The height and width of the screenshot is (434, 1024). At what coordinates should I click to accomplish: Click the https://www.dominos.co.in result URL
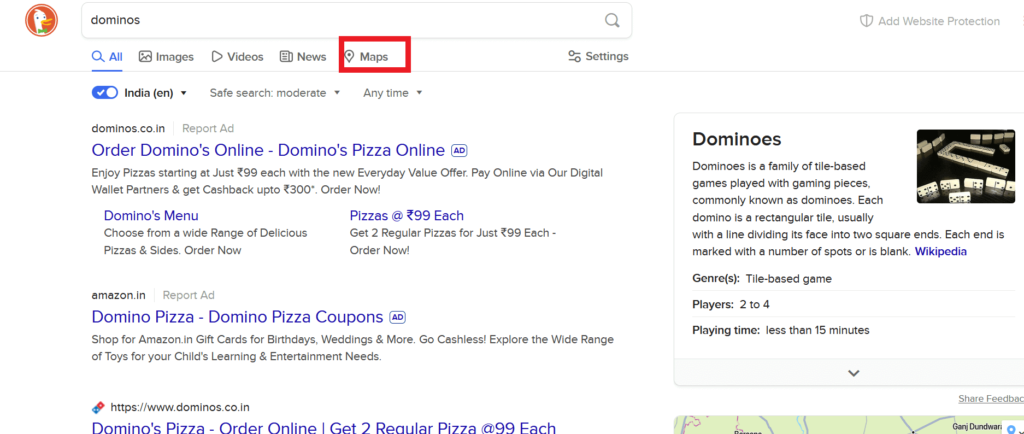(x=180, y=407)
